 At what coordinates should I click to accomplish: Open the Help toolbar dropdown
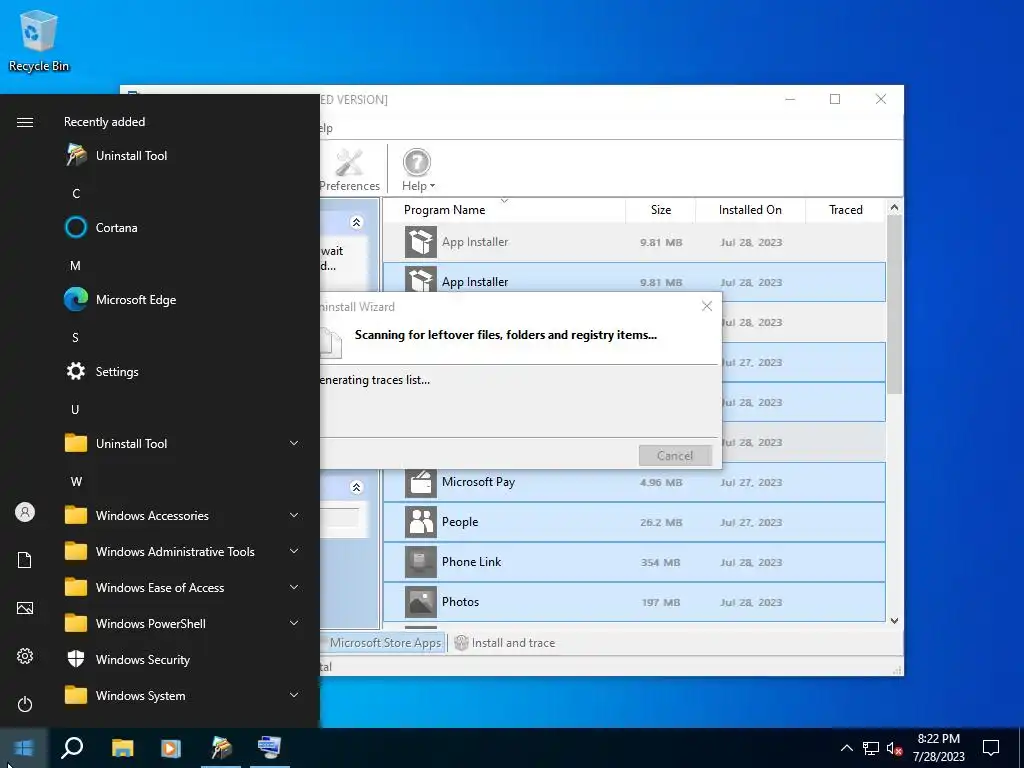pos(417,169)
